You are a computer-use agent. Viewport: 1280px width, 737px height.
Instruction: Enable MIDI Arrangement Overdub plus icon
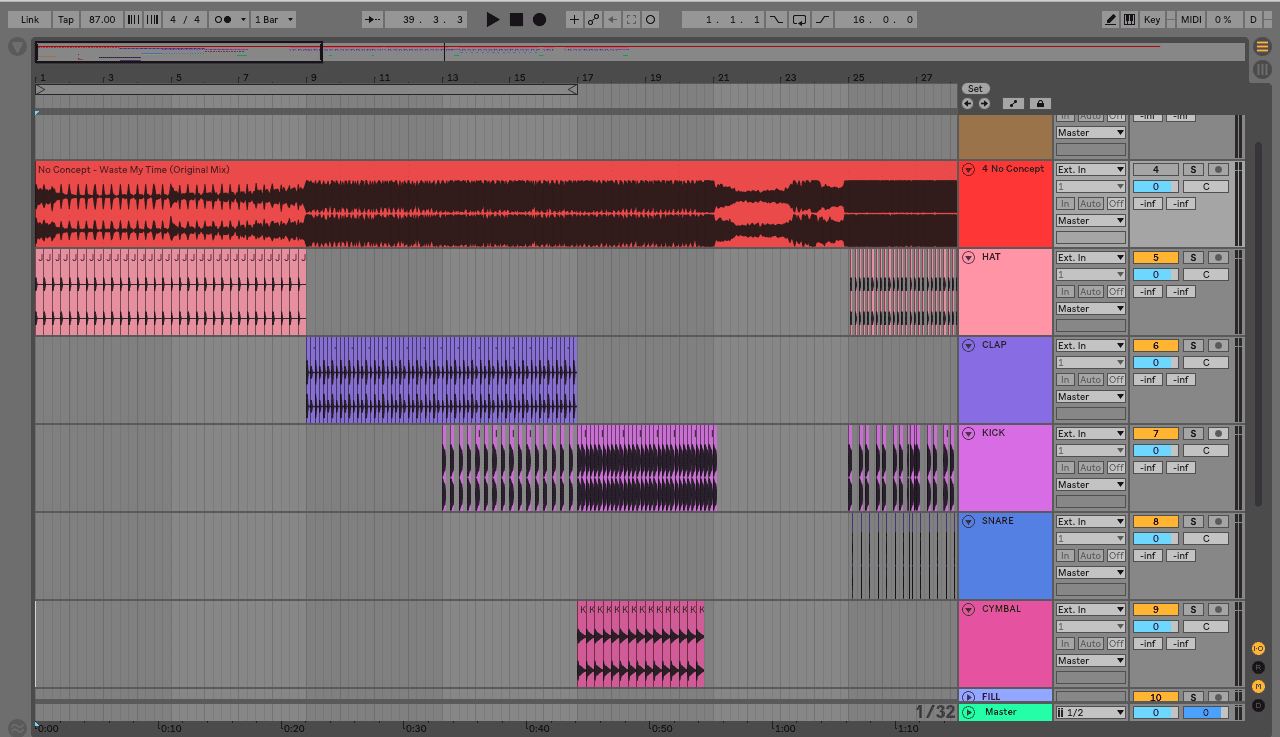point(574,19)
